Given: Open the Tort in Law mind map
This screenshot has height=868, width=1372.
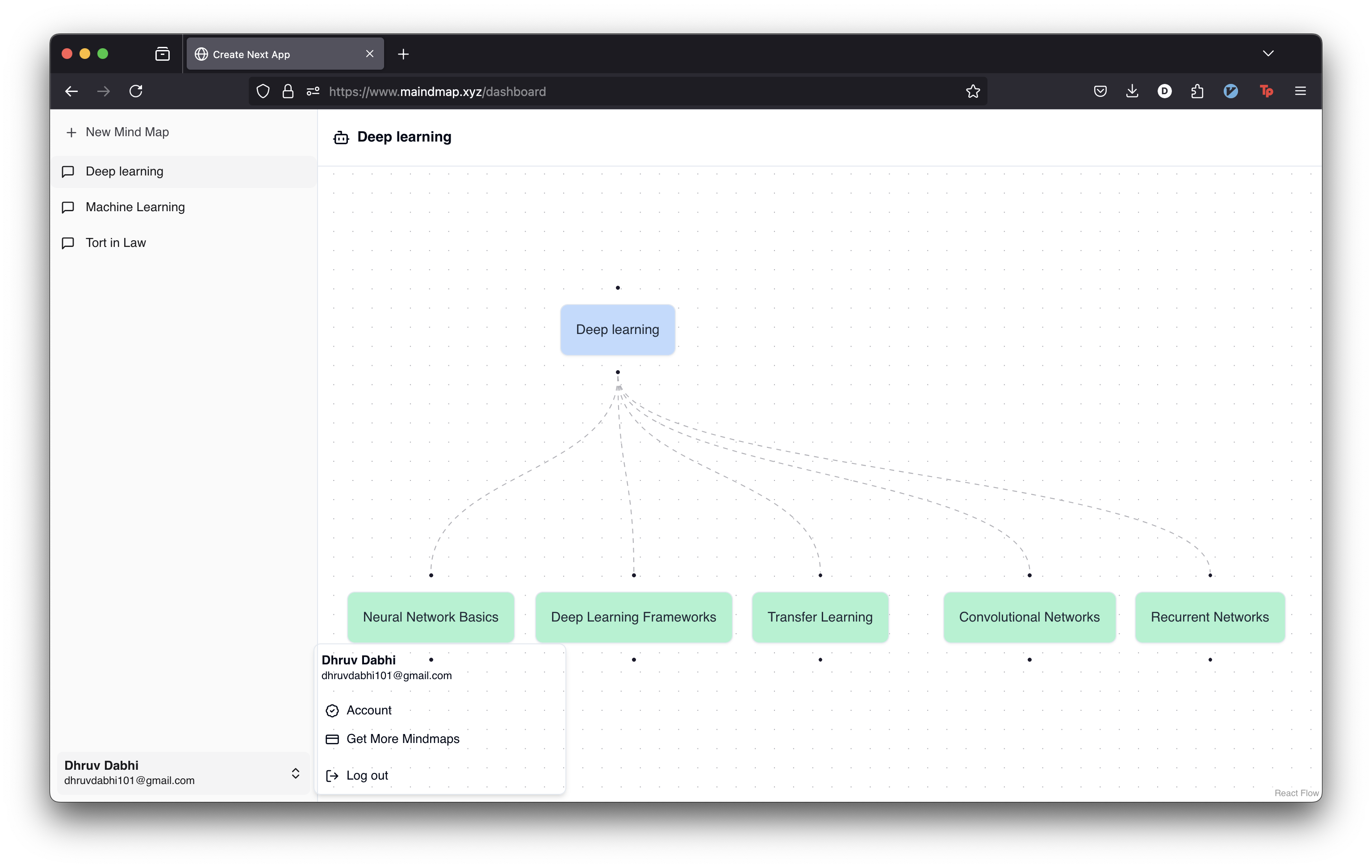Looking at the screenshot, I should 184,242.
